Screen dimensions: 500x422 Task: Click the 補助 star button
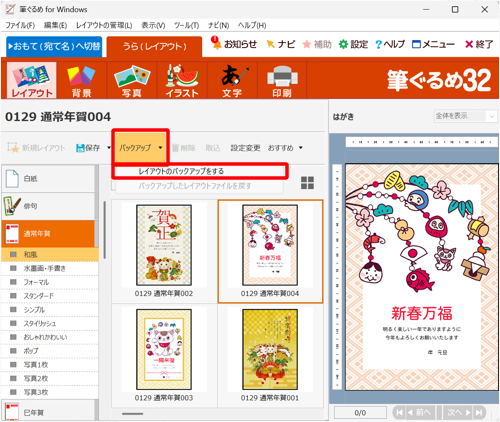point(317,44)
